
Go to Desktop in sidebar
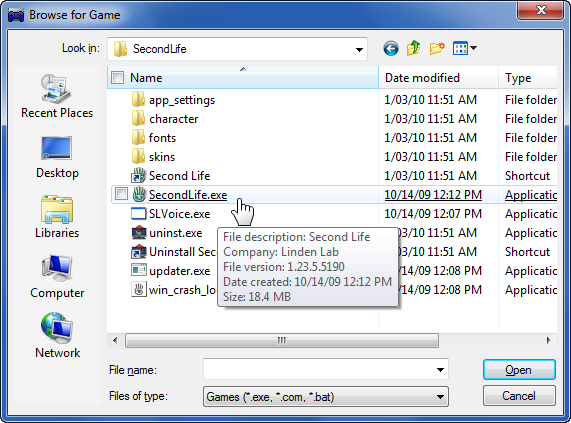57,157
